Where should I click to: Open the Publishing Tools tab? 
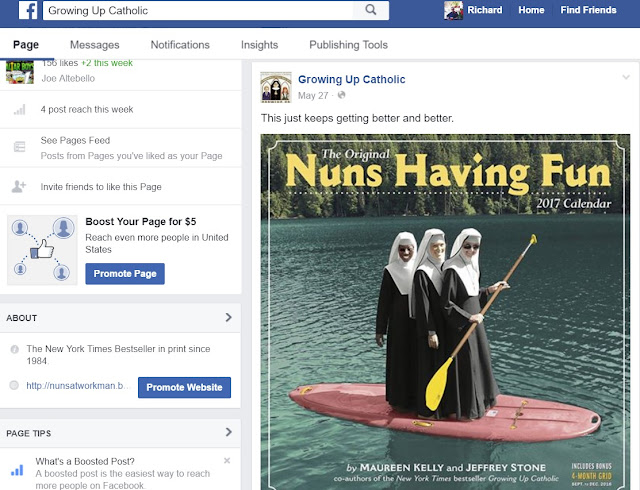[x=349, y=45]
